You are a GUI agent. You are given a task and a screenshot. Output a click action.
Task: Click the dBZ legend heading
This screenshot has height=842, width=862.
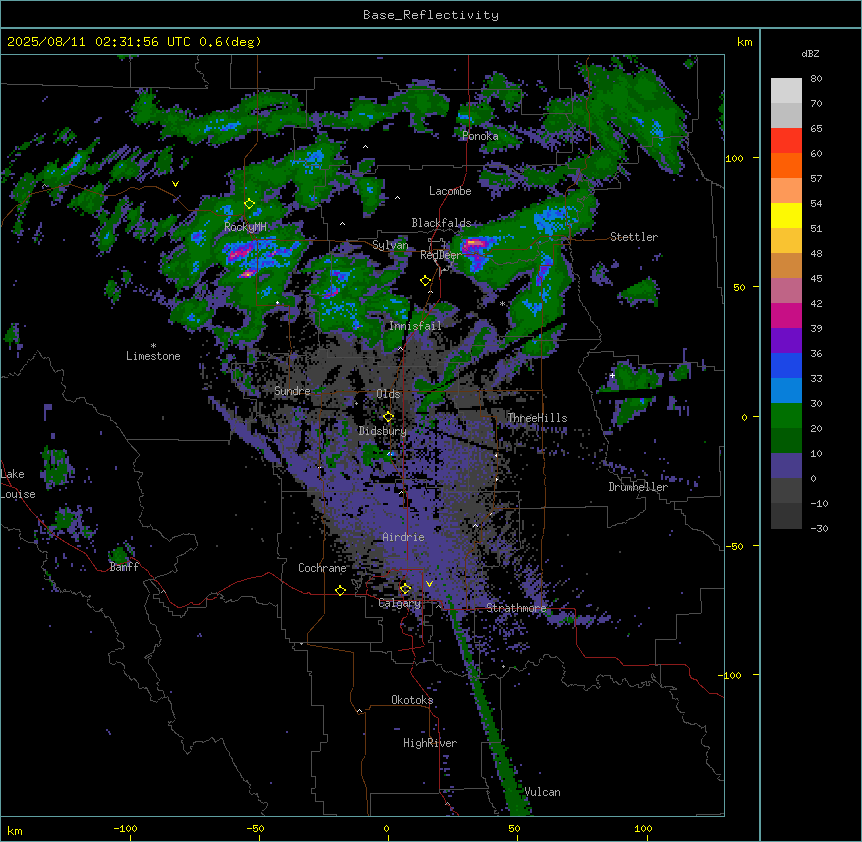click(810, 54)
